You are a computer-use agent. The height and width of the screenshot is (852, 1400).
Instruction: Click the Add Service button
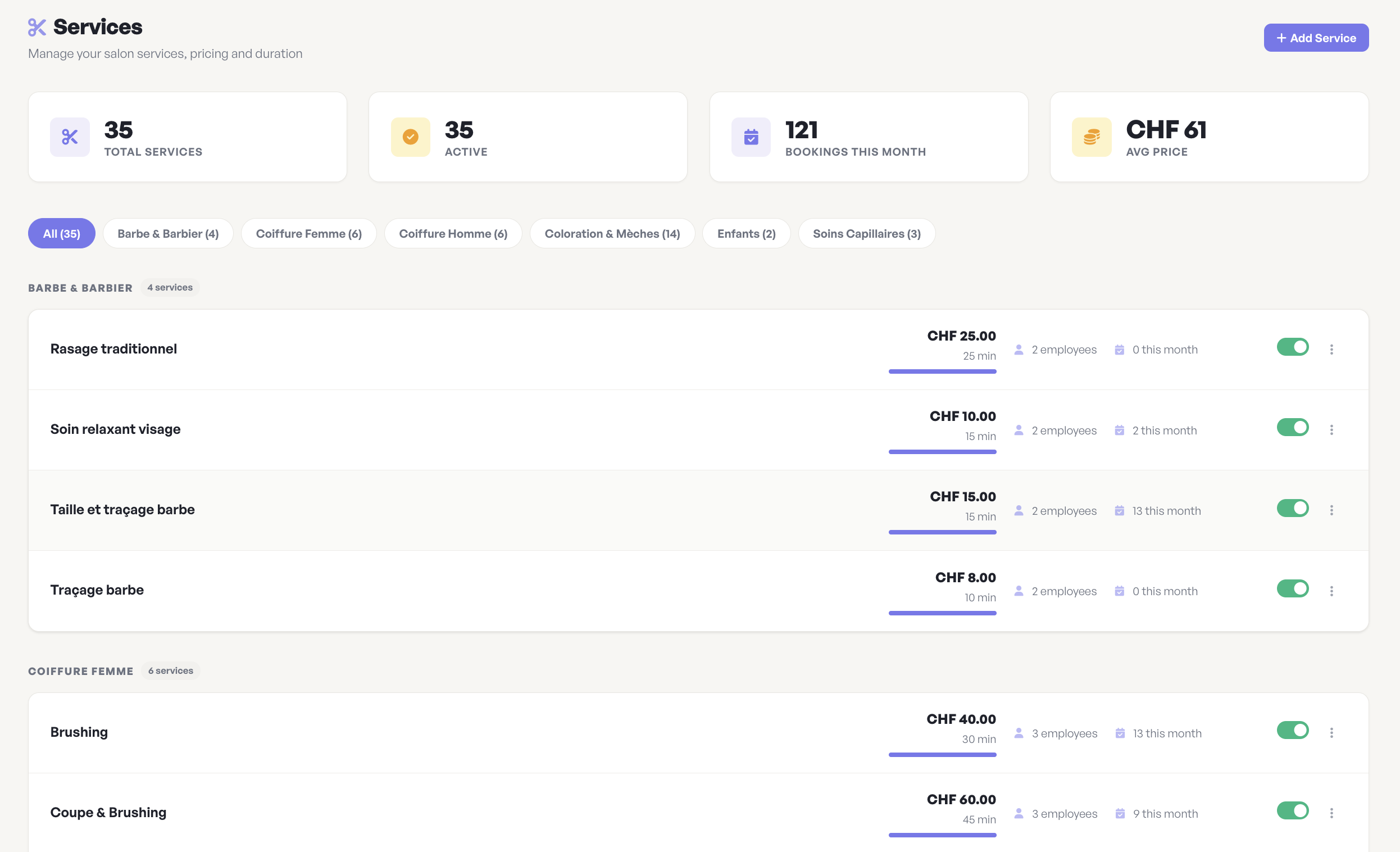click(1316, 38)
